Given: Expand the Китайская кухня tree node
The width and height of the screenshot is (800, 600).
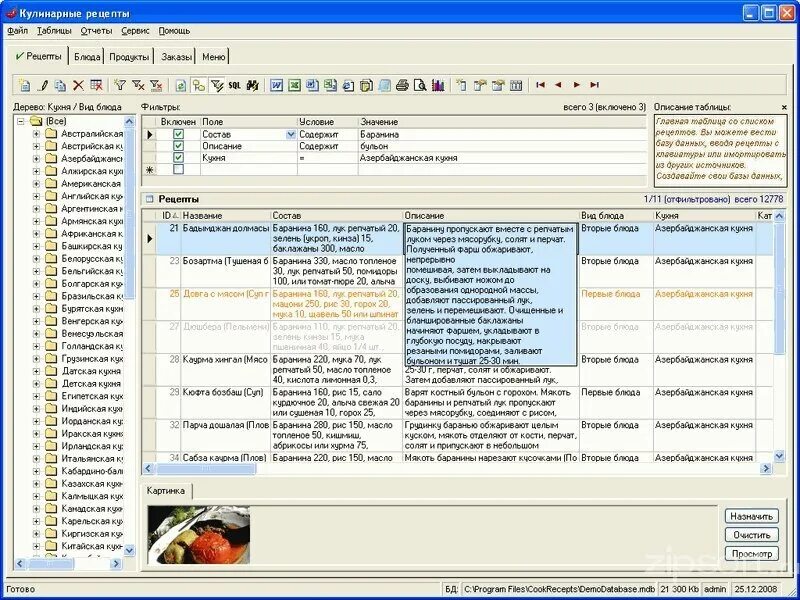Looking at the screenshot, I should (36, 546).
